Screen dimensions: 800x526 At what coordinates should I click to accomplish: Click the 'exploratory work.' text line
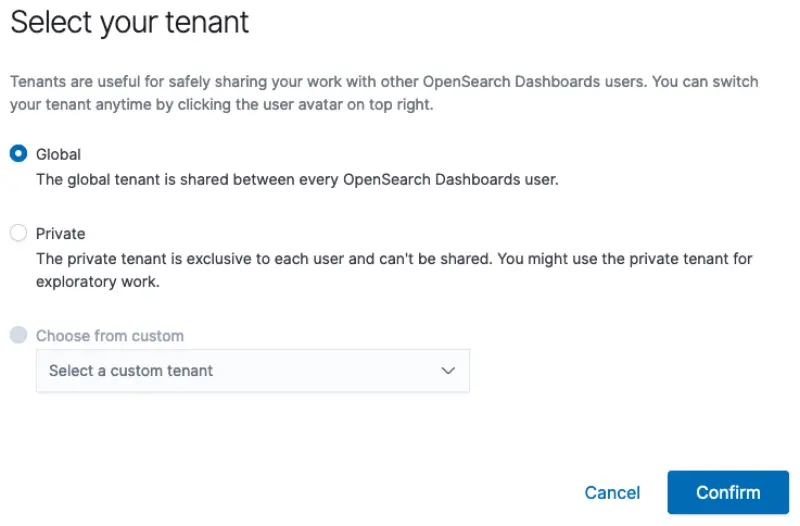click(98, 282)
